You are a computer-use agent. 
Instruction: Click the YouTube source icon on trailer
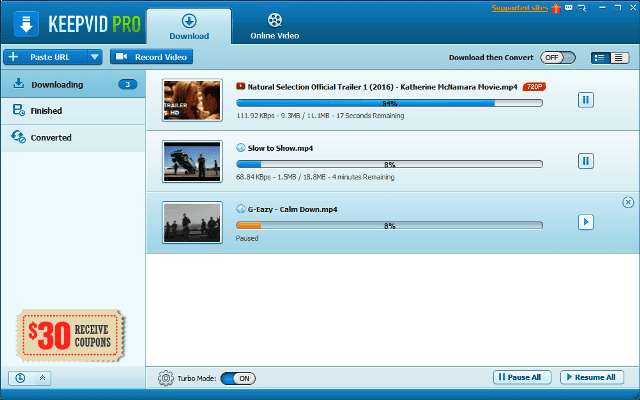click(240, 86)
